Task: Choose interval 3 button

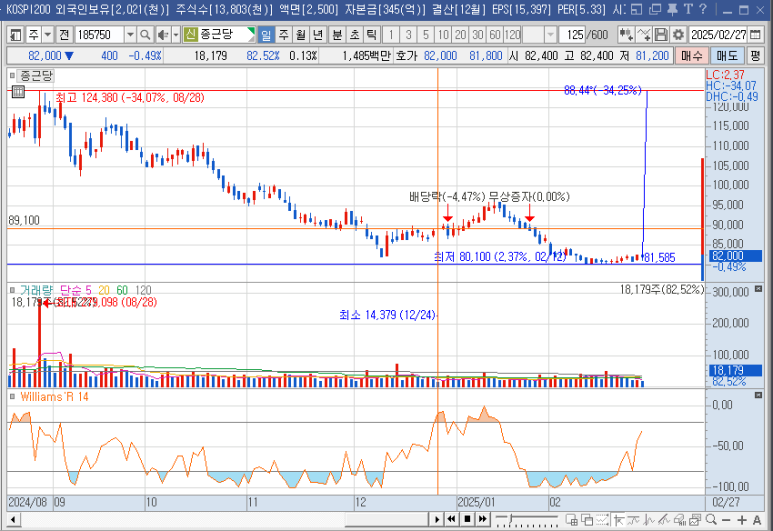Action: click(x=408, y=35)
